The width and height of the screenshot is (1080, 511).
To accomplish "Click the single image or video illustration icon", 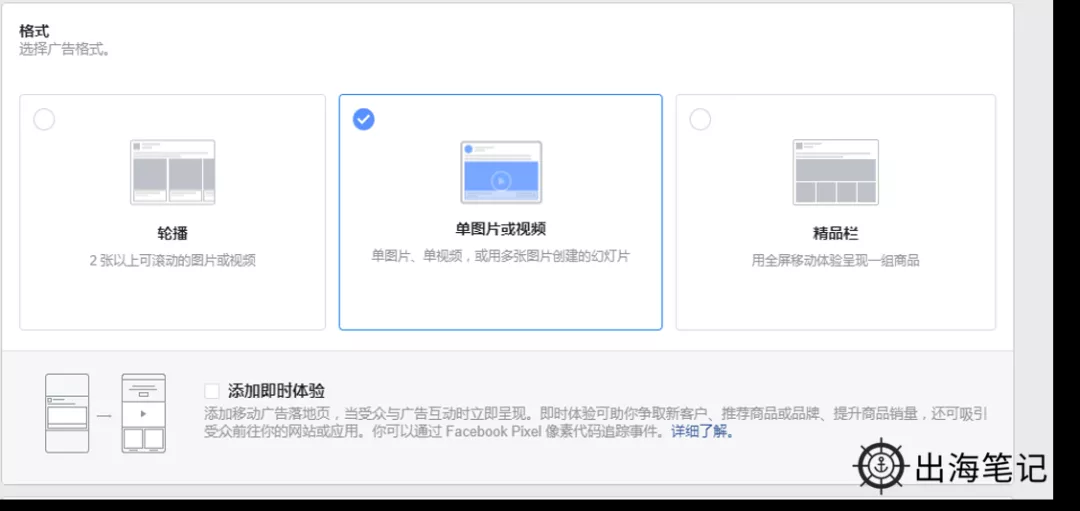I will pyautogui.click(x=501, y=172).
